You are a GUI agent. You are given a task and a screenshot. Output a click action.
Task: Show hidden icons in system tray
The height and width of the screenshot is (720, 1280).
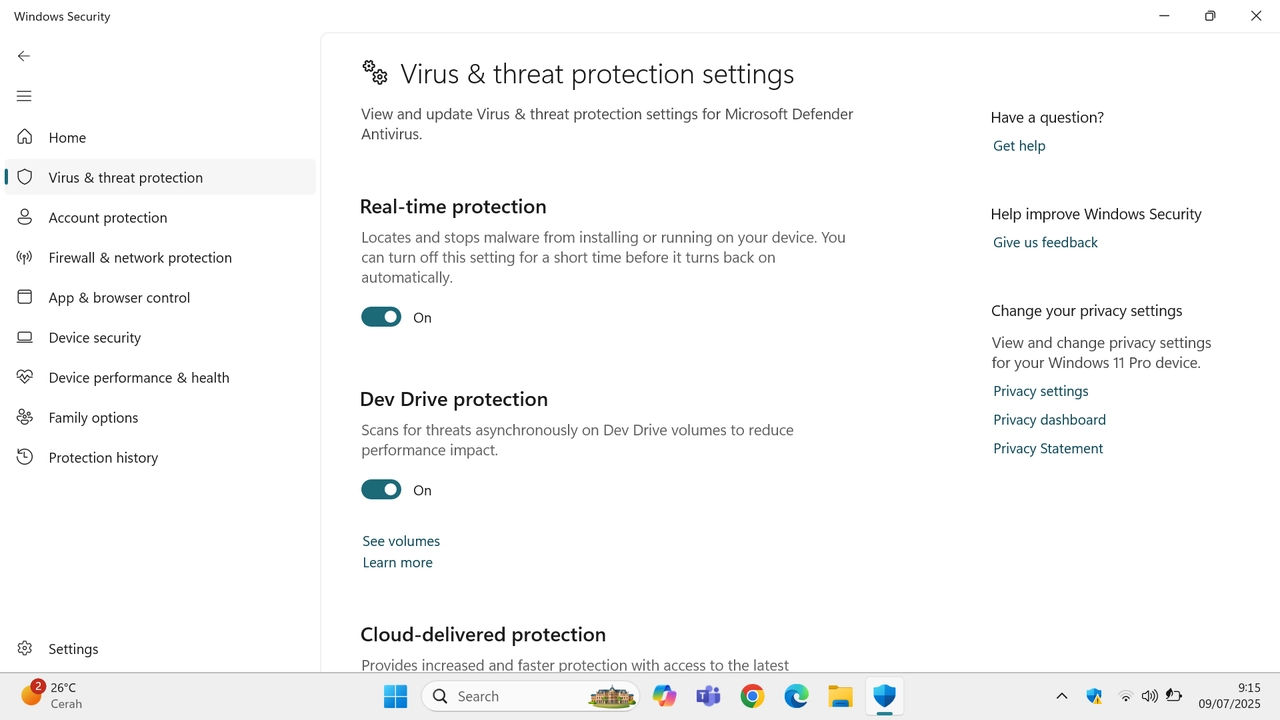click(1062, 696)
